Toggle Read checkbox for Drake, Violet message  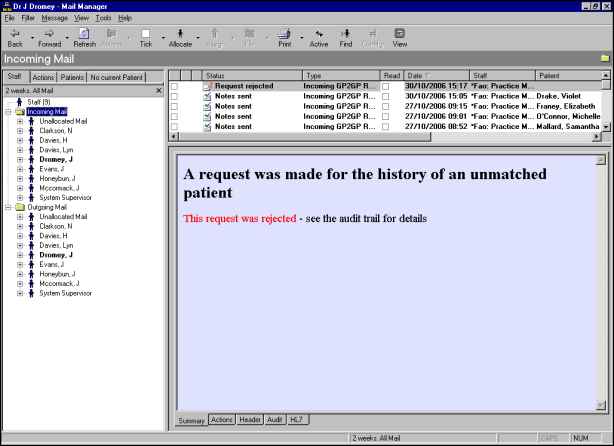386,97
